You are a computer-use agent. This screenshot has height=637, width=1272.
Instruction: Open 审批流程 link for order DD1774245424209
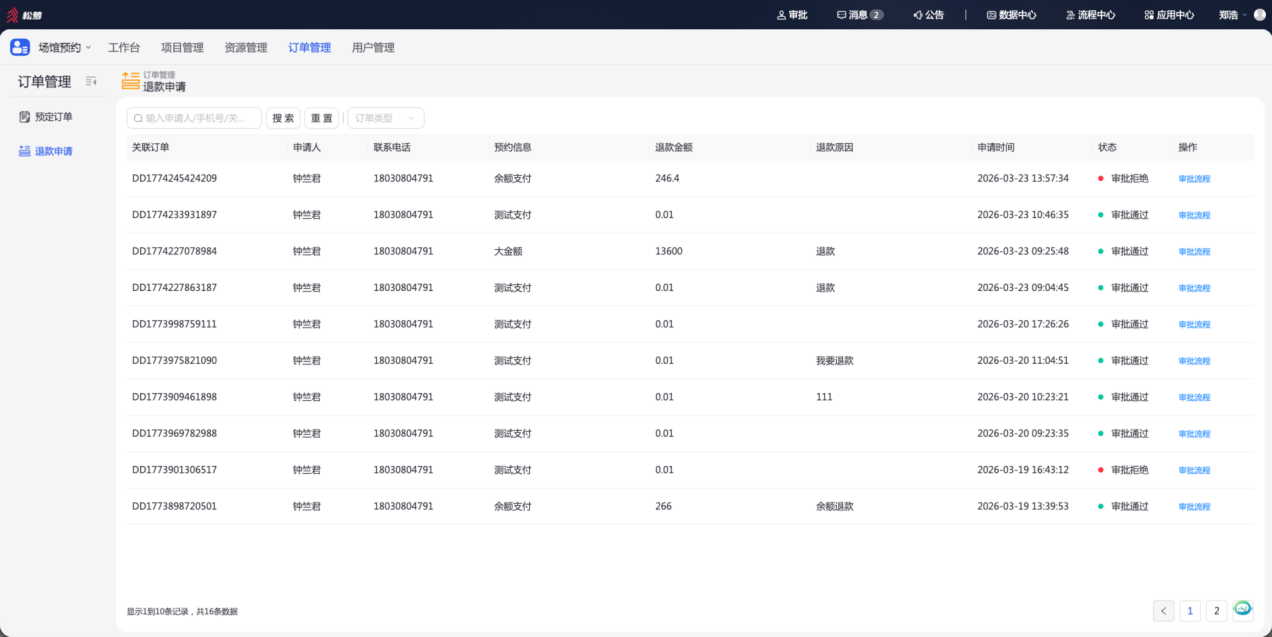tap(1194, 179)
